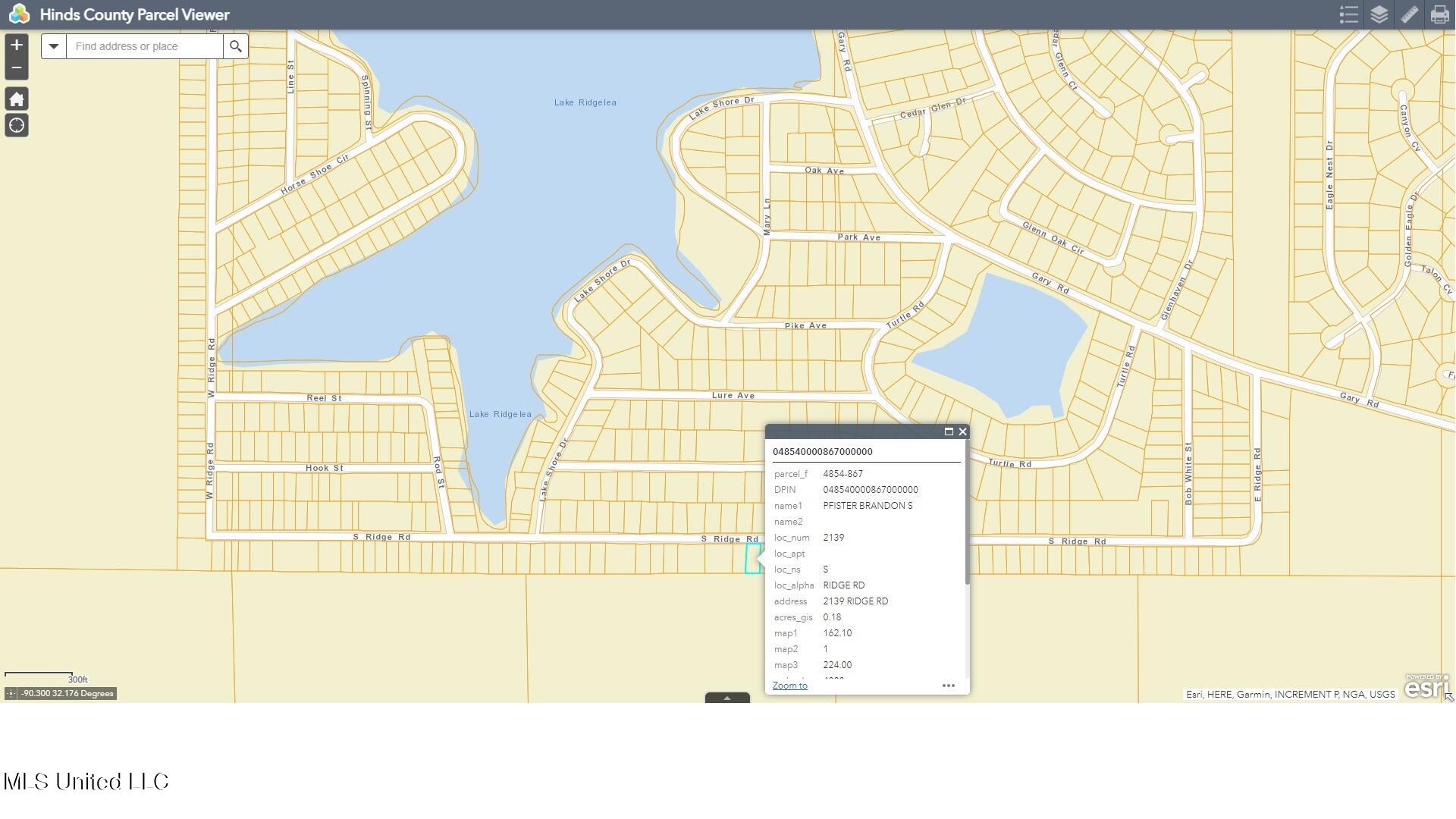Expand the search source dropdown
1456x819 pixels.
(54, 46)
